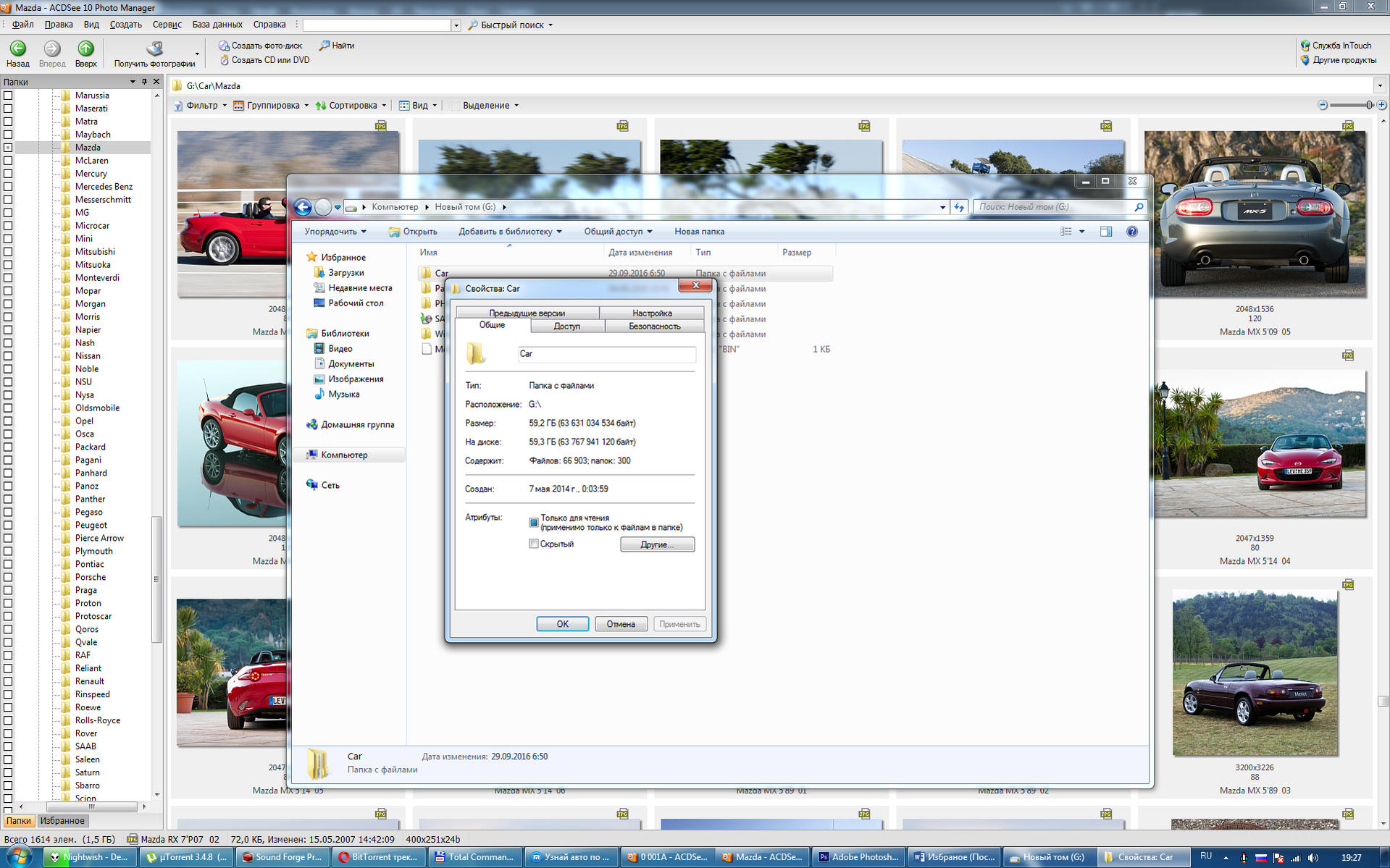1390x868 pixels.
Task: Adjust the thumbnail size slider
Action: click(x=1368, y=105)
